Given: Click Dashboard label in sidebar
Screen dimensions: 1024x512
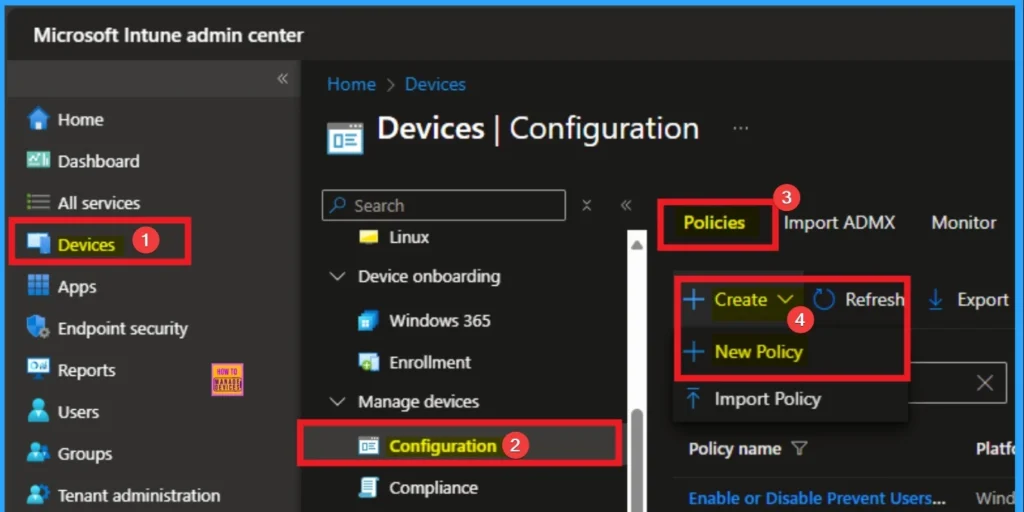Looking at the screenshot, I should 99,161.
